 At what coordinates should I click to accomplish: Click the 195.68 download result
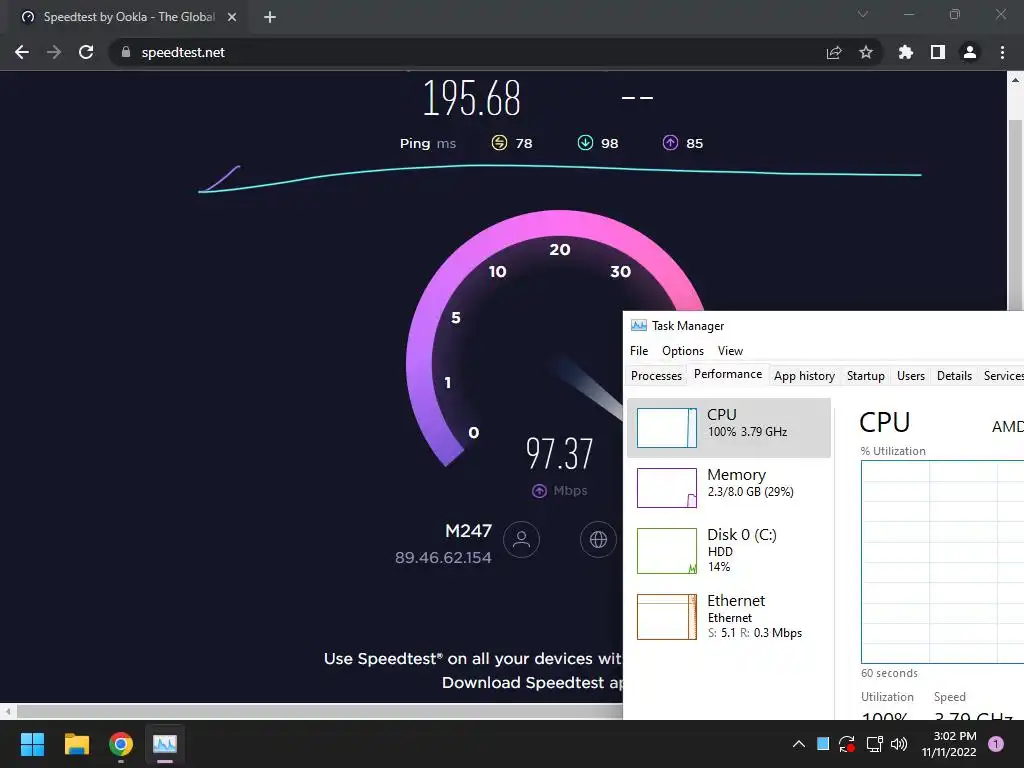tap(472, 99)
